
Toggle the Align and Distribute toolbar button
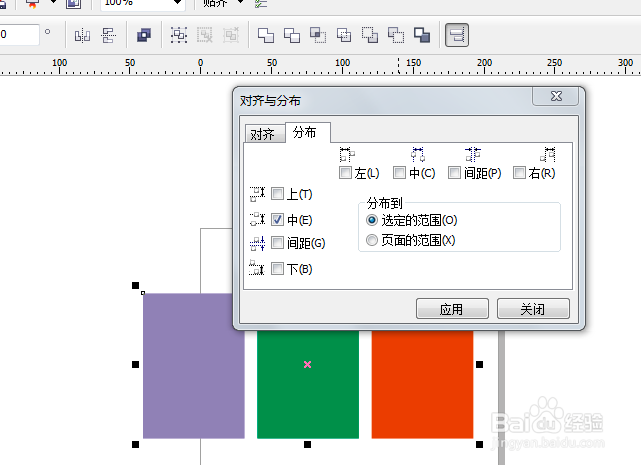[x=457, y=35]
